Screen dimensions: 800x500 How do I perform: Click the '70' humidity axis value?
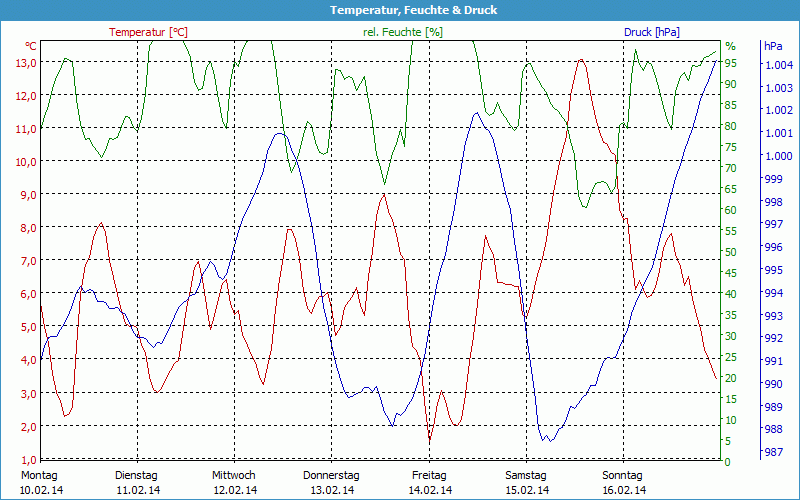[731, 168]
